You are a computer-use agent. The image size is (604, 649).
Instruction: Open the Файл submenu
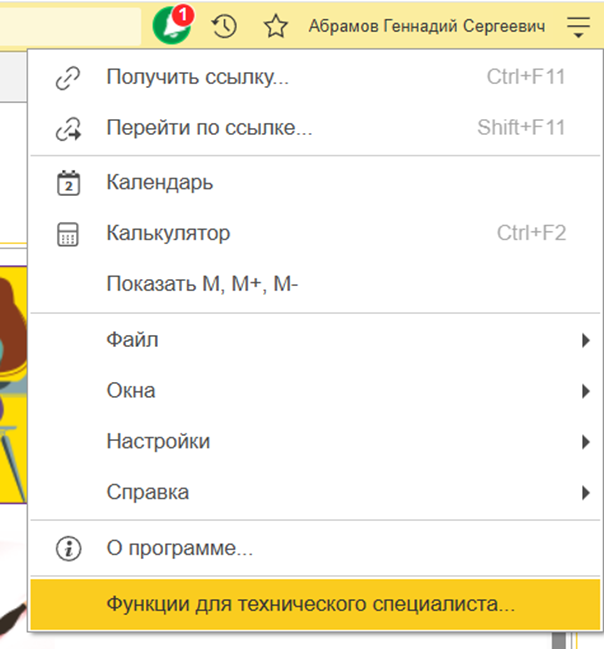(315, 340)
